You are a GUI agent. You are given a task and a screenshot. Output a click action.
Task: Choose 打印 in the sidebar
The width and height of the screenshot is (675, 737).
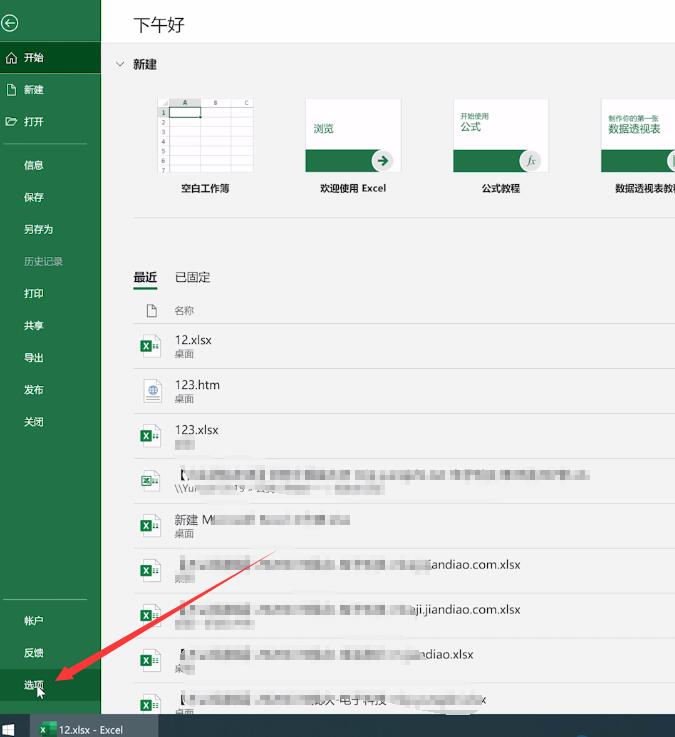(50, 294)
